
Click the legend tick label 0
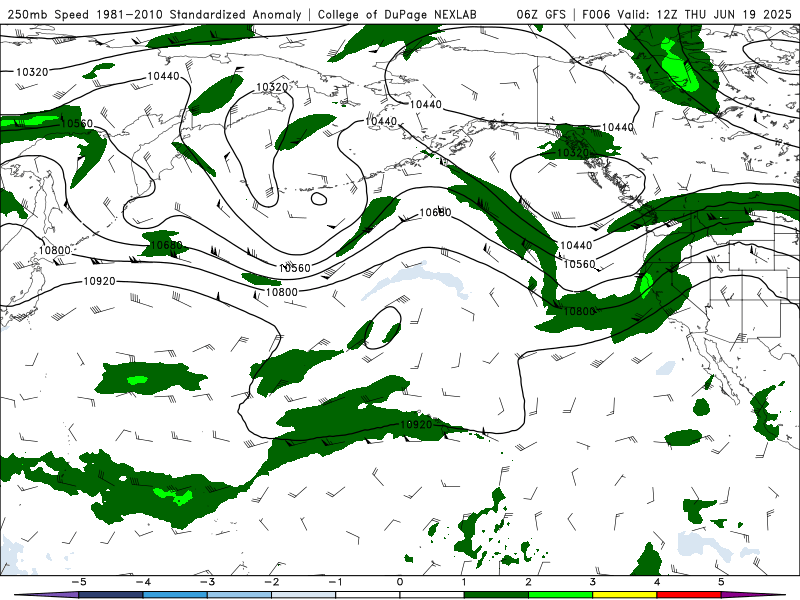tap(400, 582)
